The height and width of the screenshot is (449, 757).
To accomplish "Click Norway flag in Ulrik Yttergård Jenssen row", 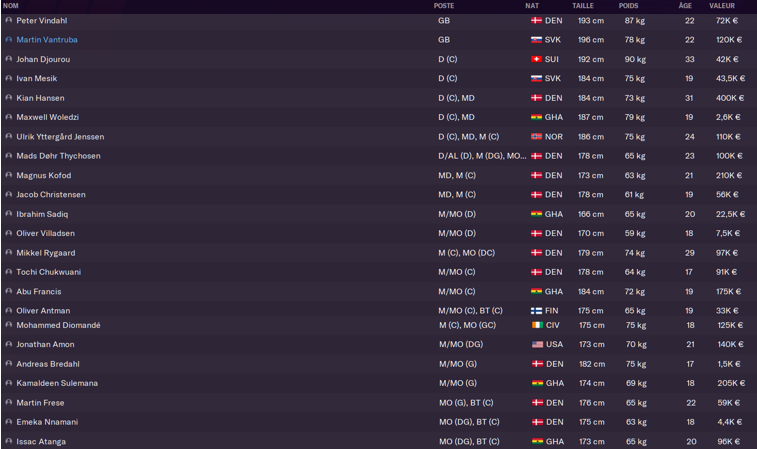I will pos(536,137).
